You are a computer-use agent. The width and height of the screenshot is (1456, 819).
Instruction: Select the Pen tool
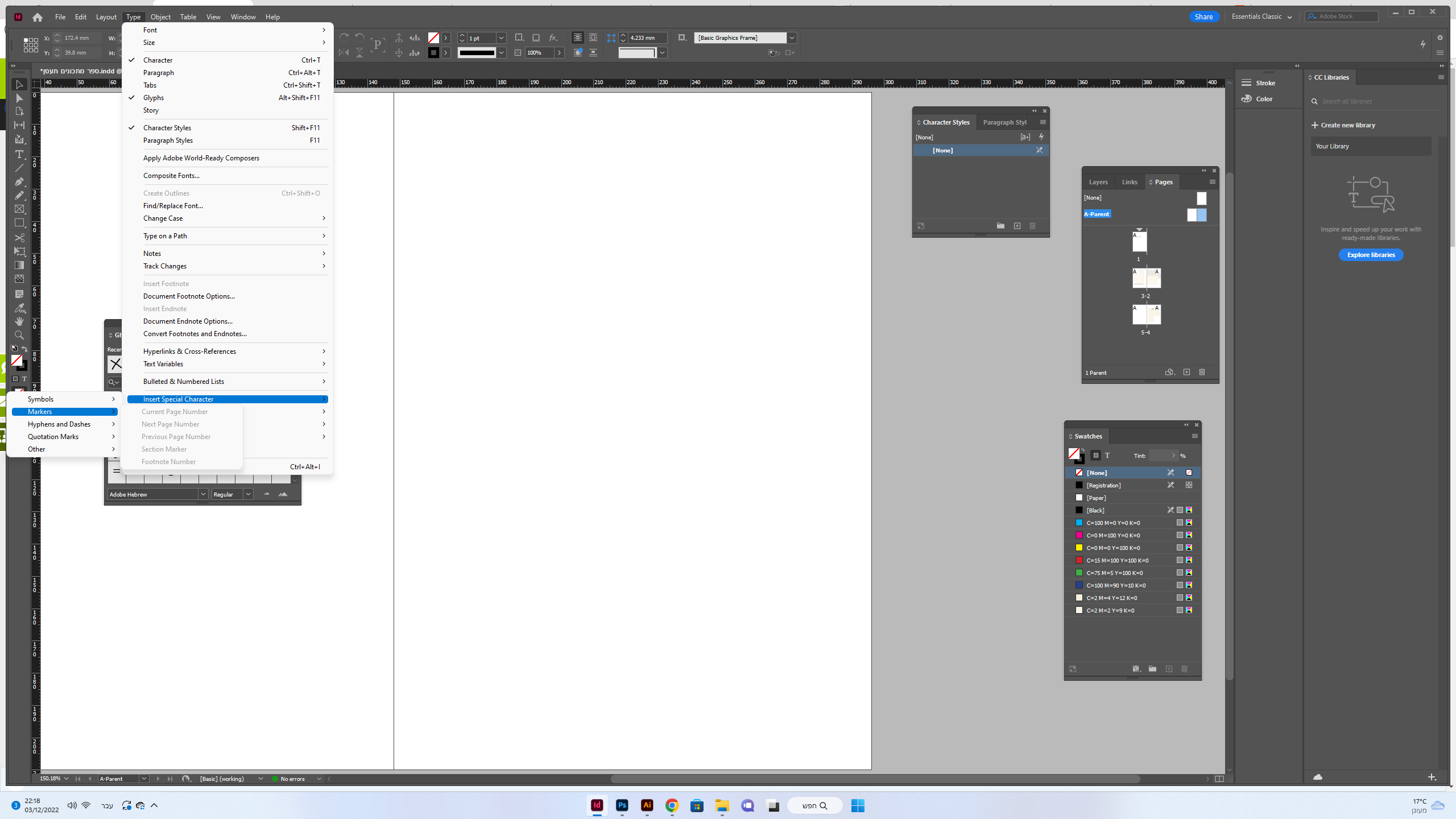[x=19, y=181]
